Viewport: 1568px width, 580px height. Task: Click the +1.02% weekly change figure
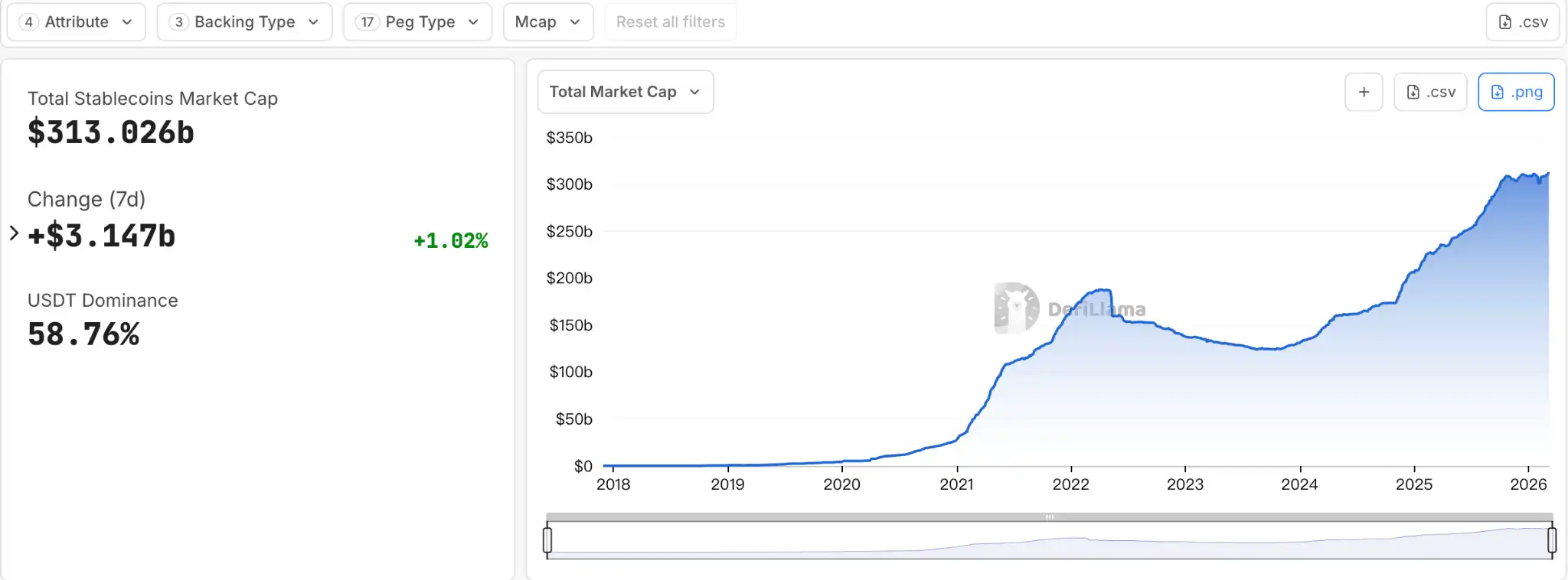pos(450,241)
